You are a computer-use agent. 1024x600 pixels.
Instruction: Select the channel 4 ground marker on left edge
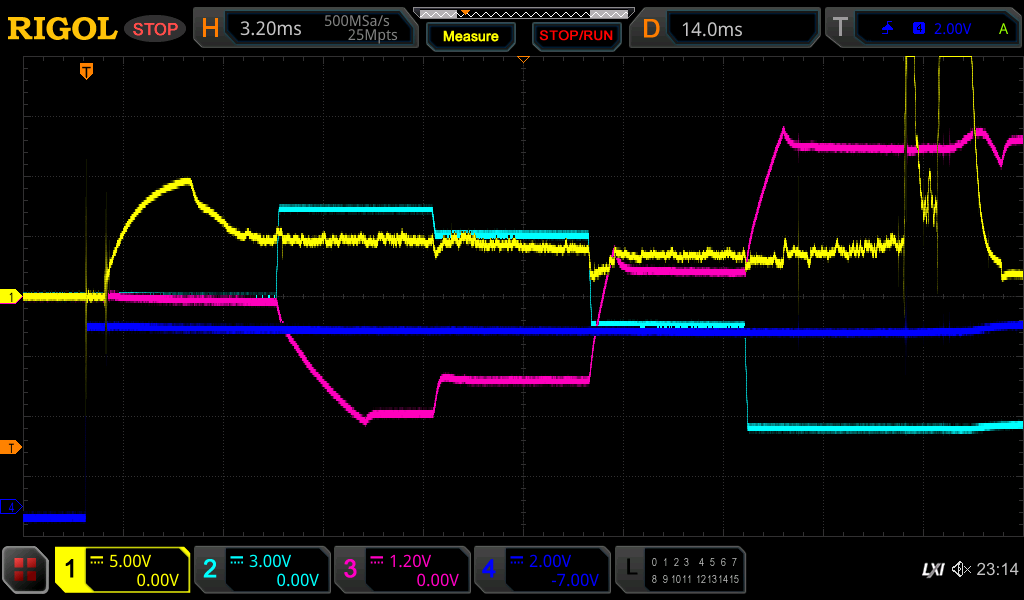12,507
